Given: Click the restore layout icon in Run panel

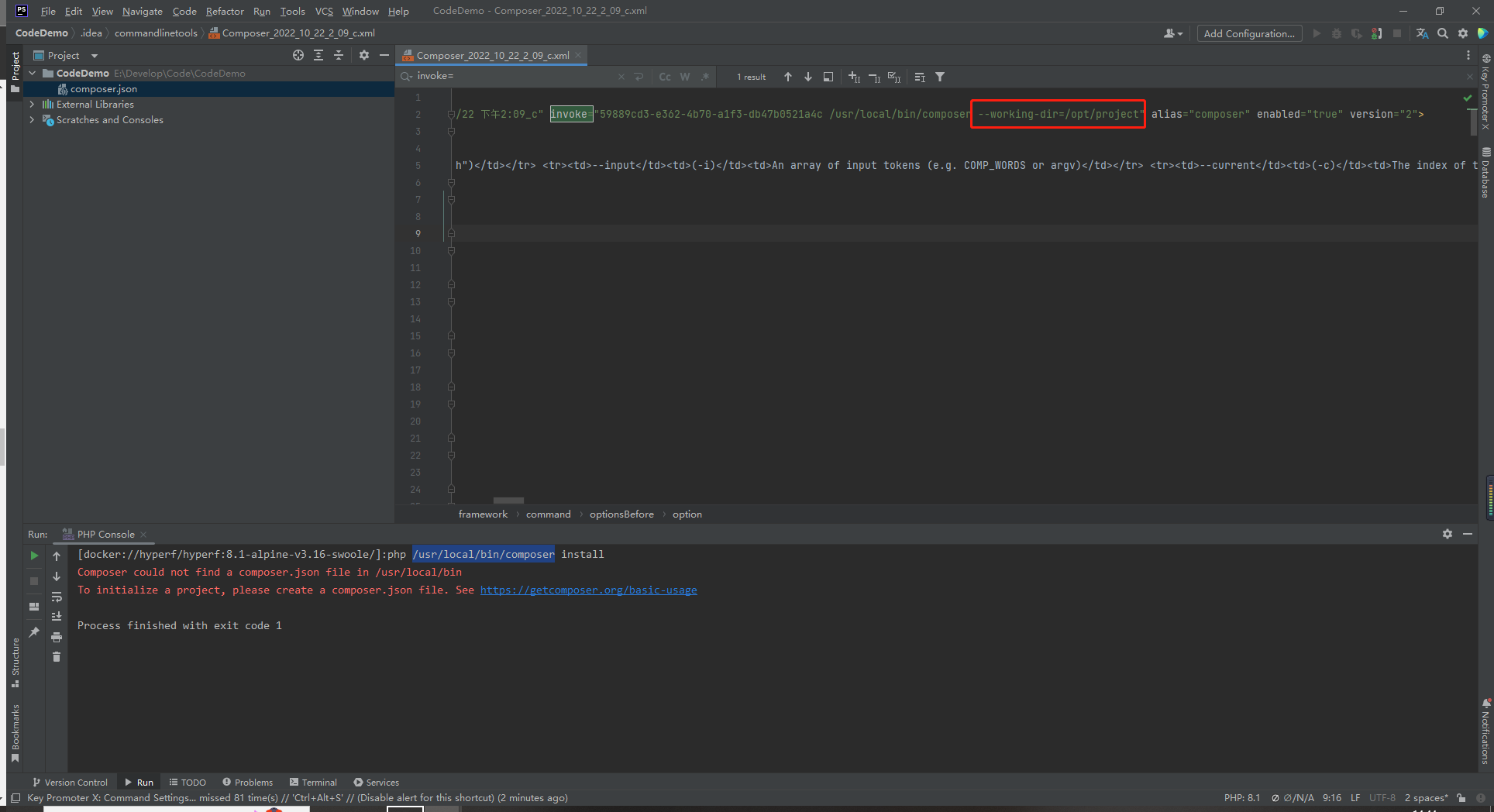Looking at the screenshot, I should pos(34,607).
